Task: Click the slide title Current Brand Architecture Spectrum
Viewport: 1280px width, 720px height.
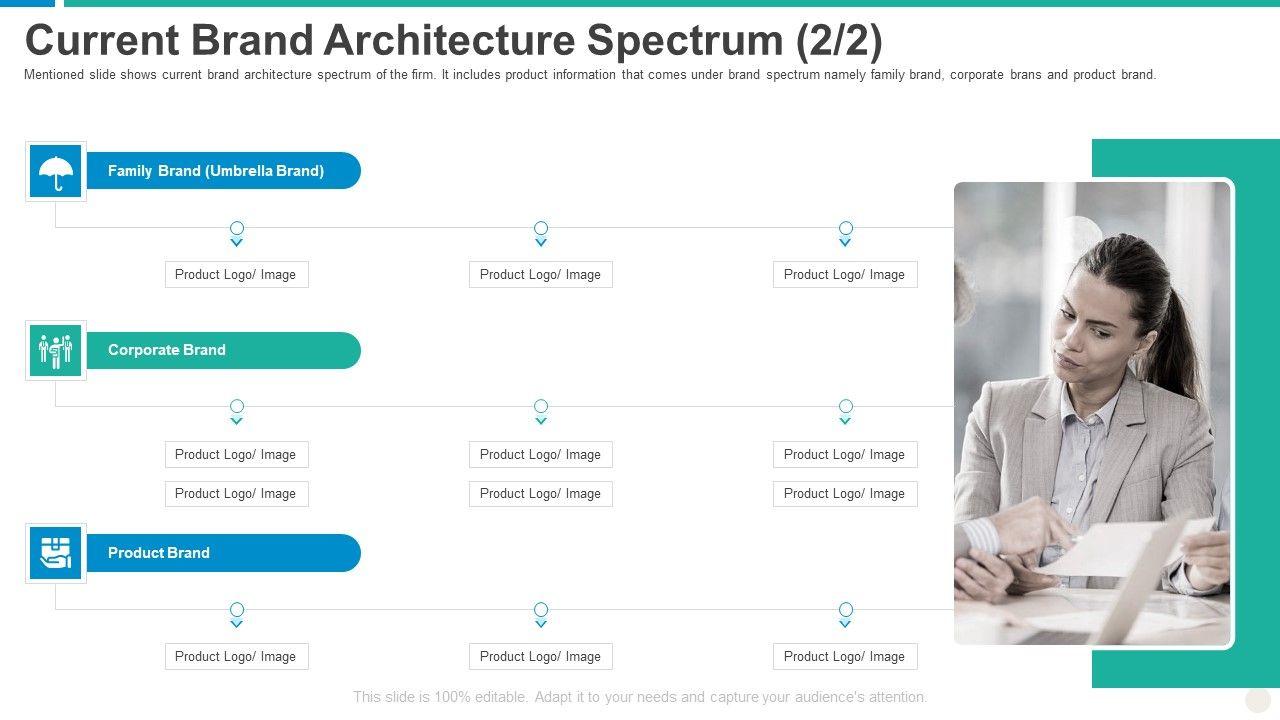Action: (x=453, y=41)
